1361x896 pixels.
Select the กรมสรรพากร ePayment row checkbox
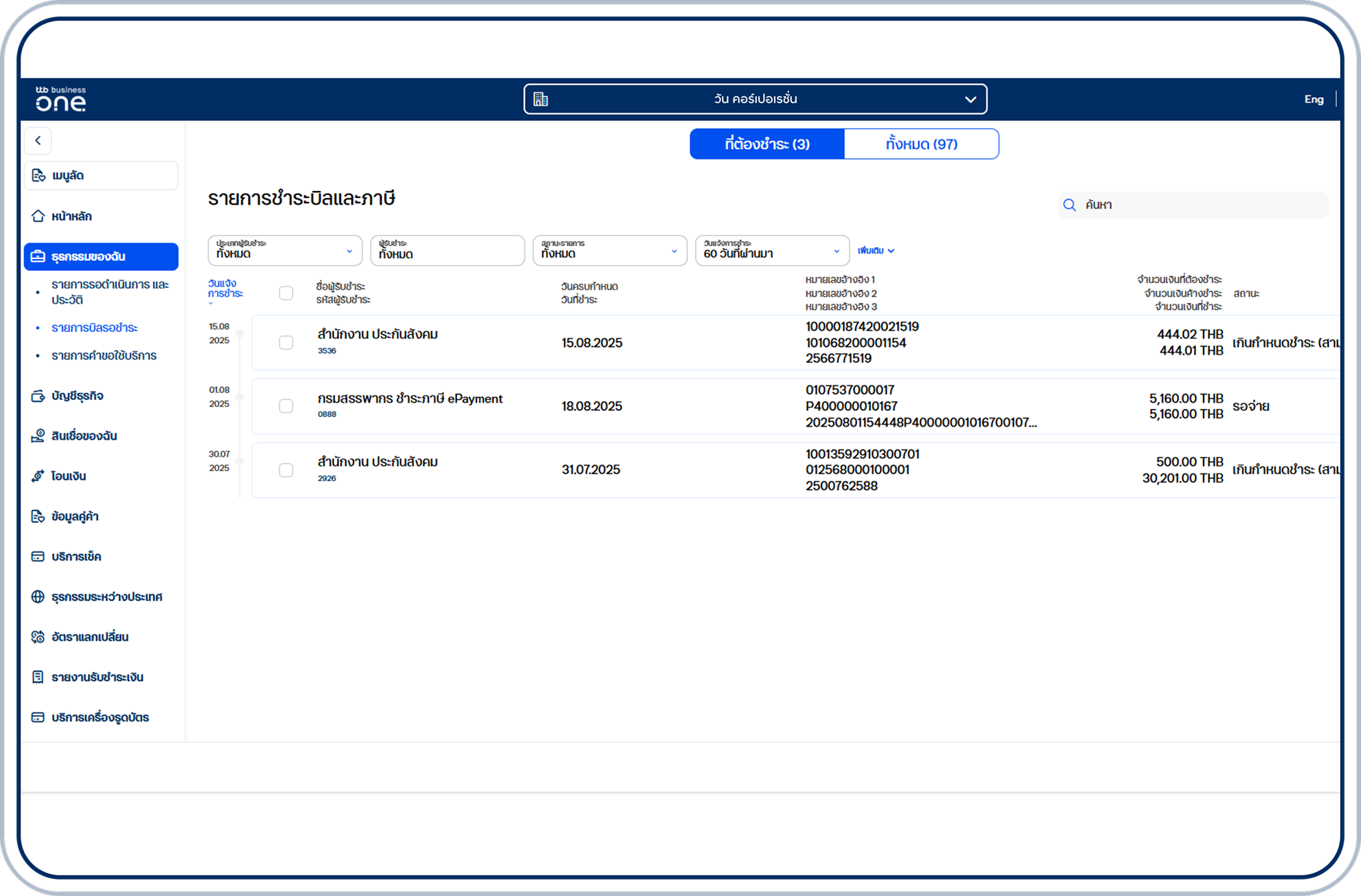286,406
